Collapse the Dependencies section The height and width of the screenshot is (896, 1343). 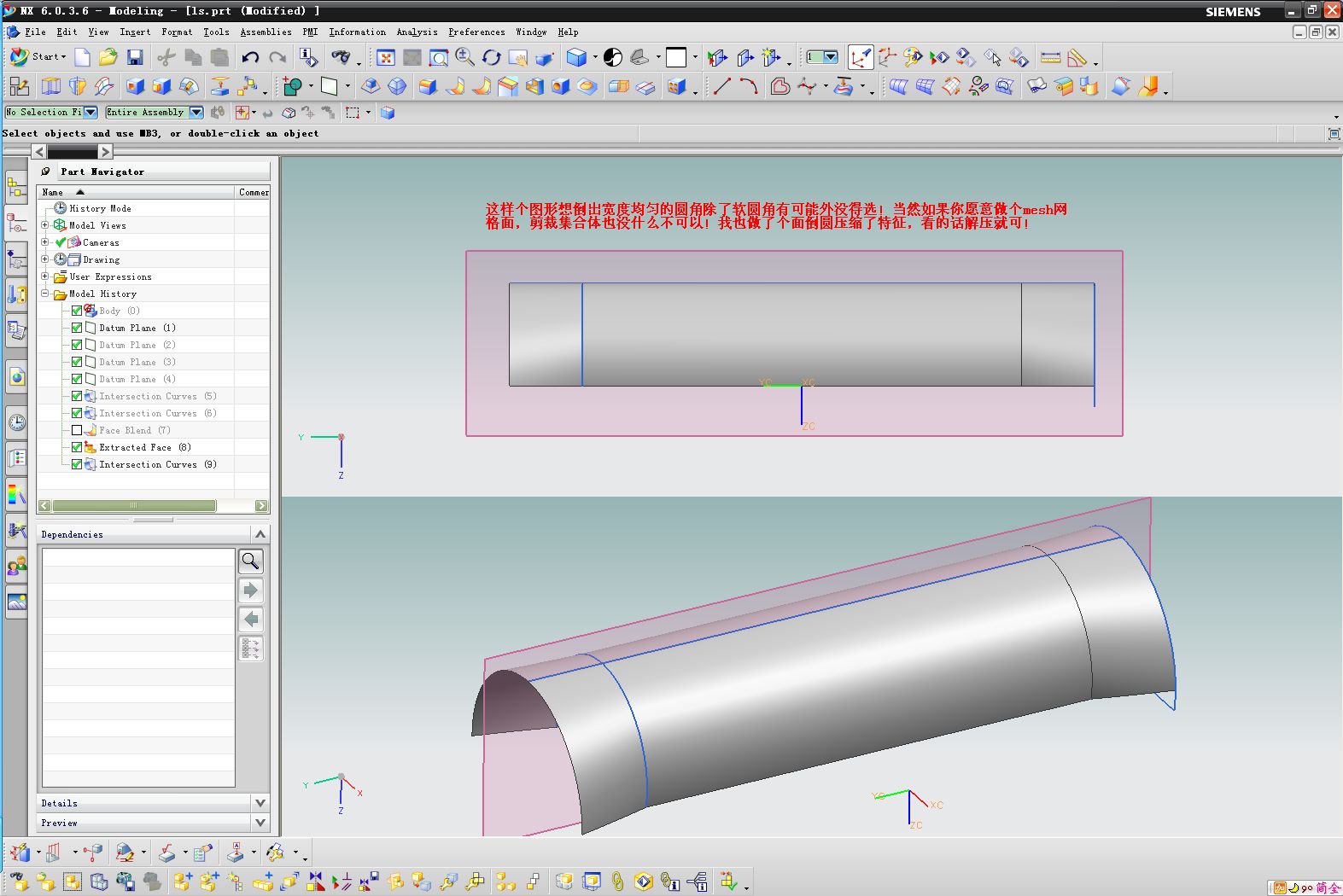[x=260, y=534]
